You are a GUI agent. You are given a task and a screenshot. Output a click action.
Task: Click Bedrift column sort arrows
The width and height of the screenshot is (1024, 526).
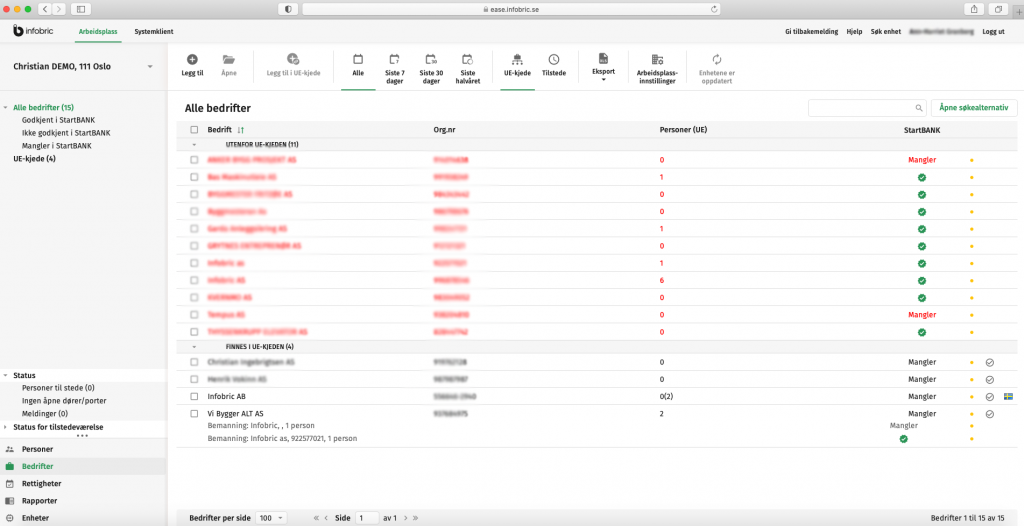[x=241, y=129]
